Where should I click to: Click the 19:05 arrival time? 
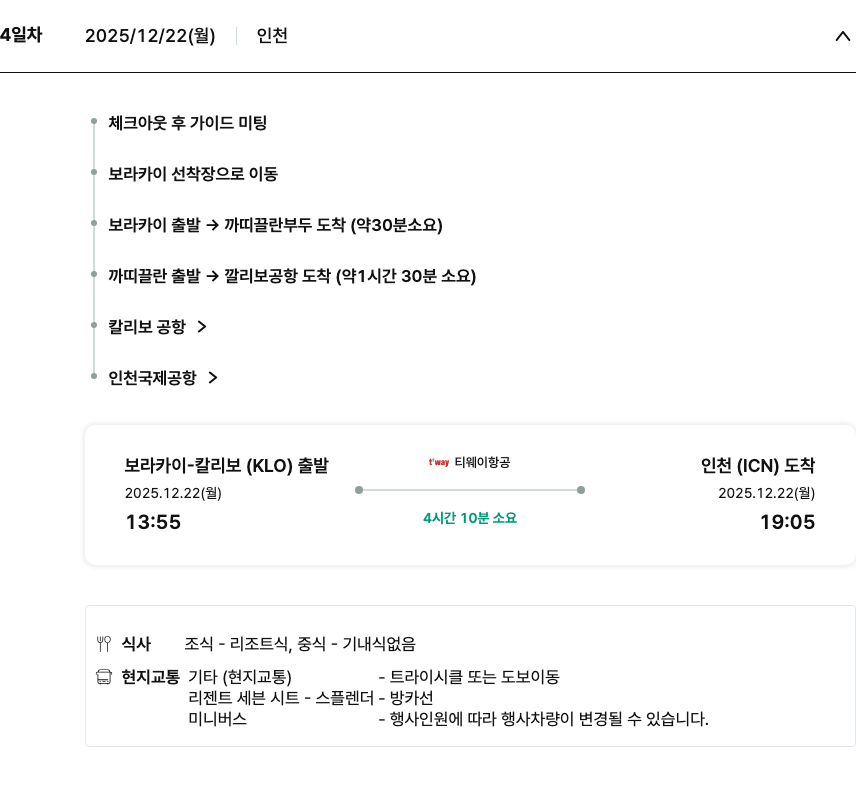coord(787,522)
